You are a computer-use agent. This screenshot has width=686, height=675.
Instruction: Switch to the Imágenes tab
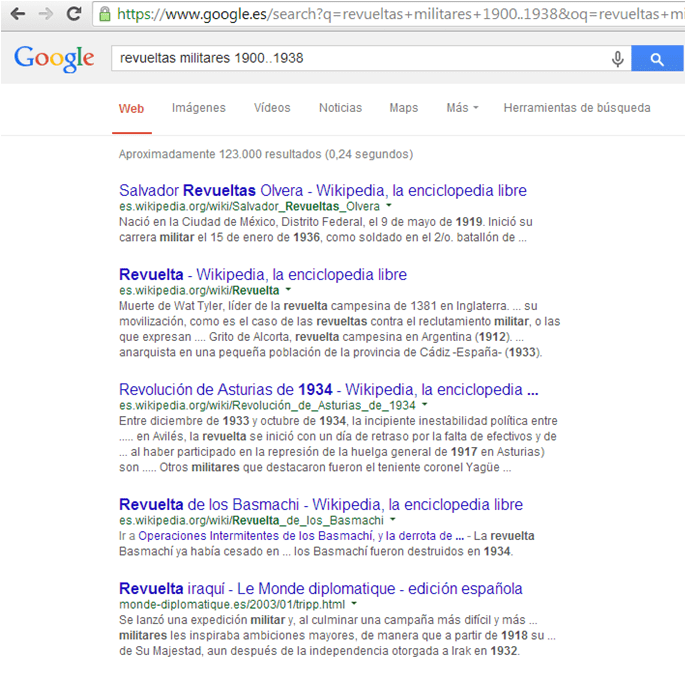pyautogui.click(x=199, y=108)
